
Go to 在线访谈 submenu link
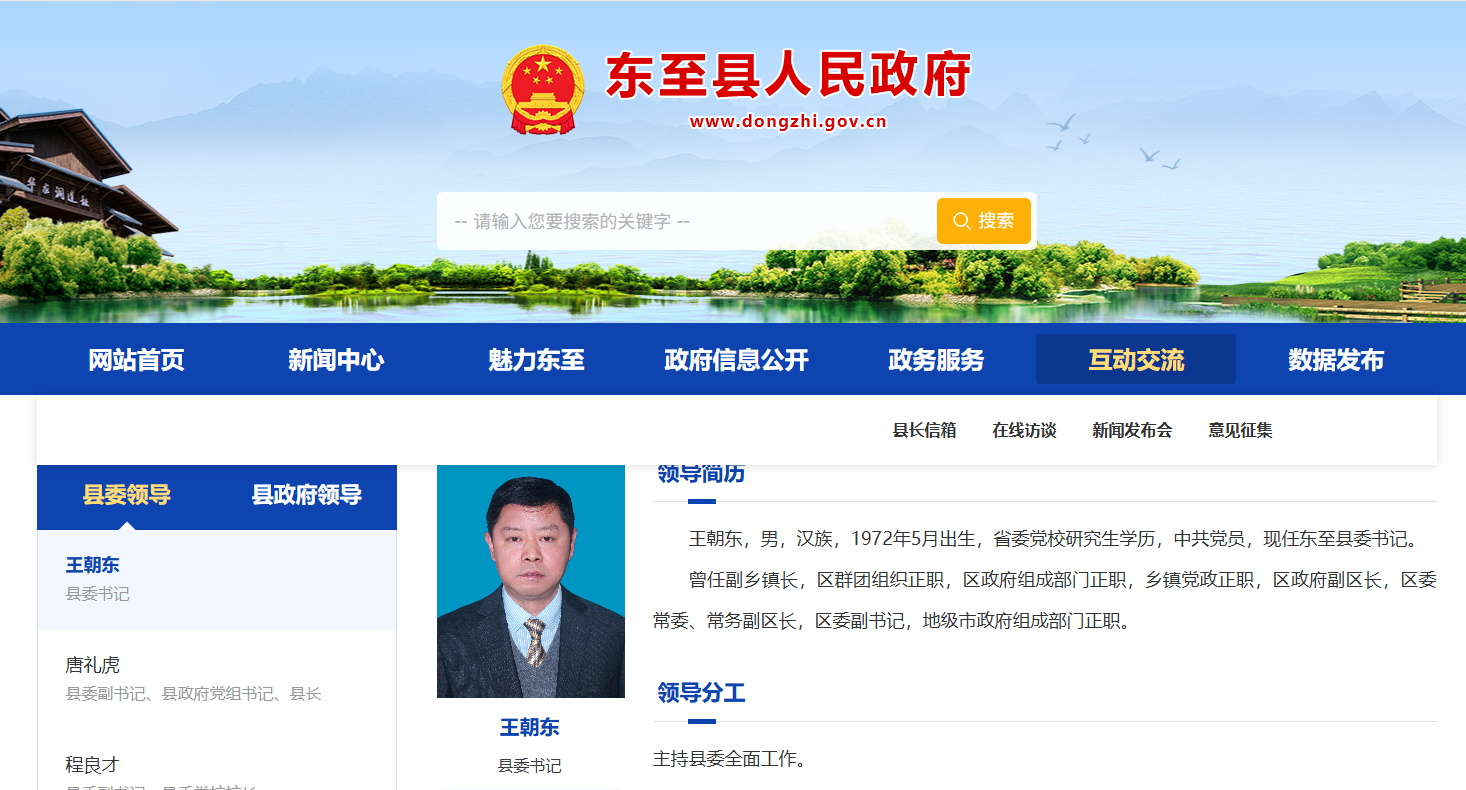[x=1024, y=430]
